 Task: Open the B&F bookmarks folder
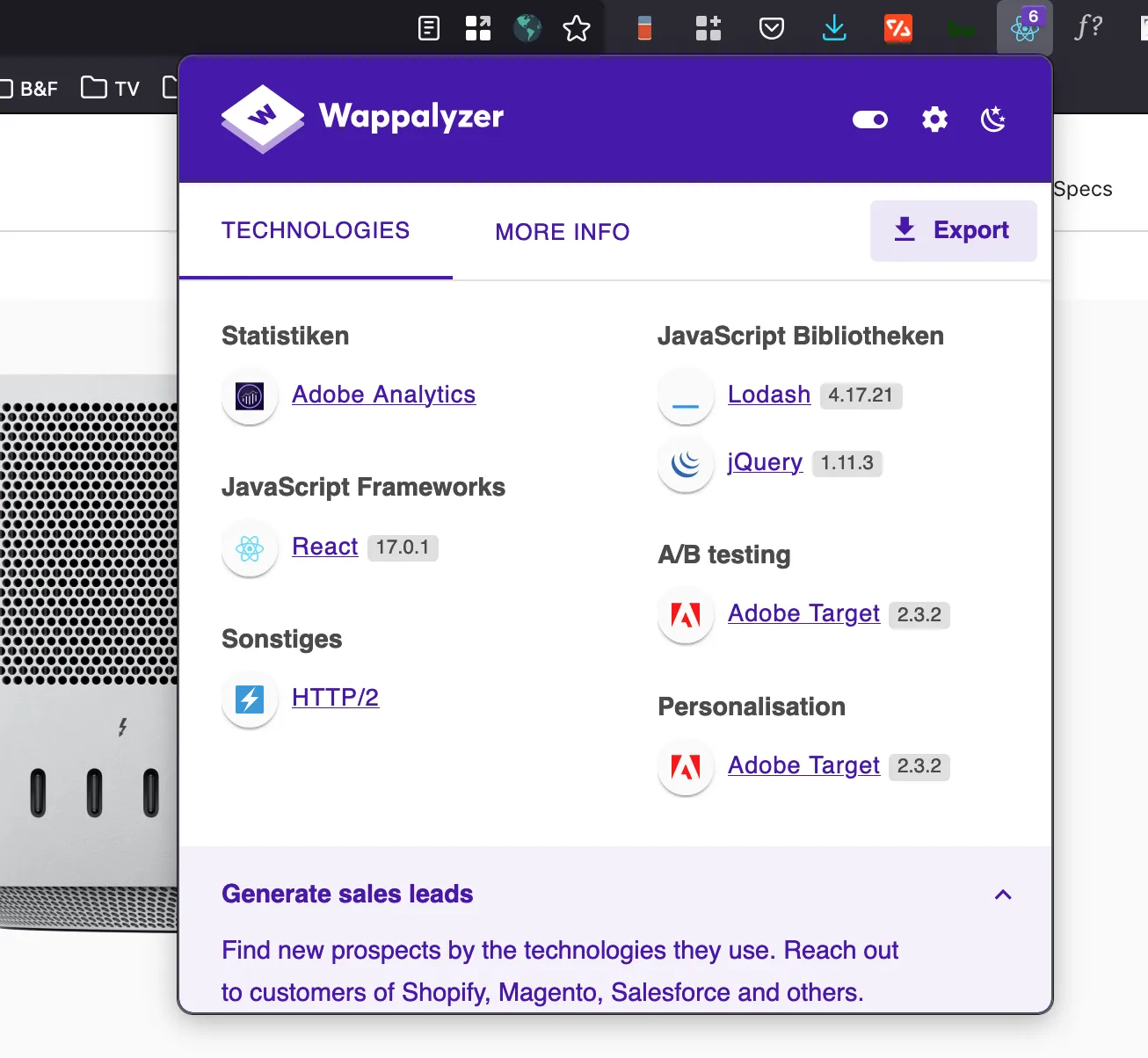click(29, 89)
